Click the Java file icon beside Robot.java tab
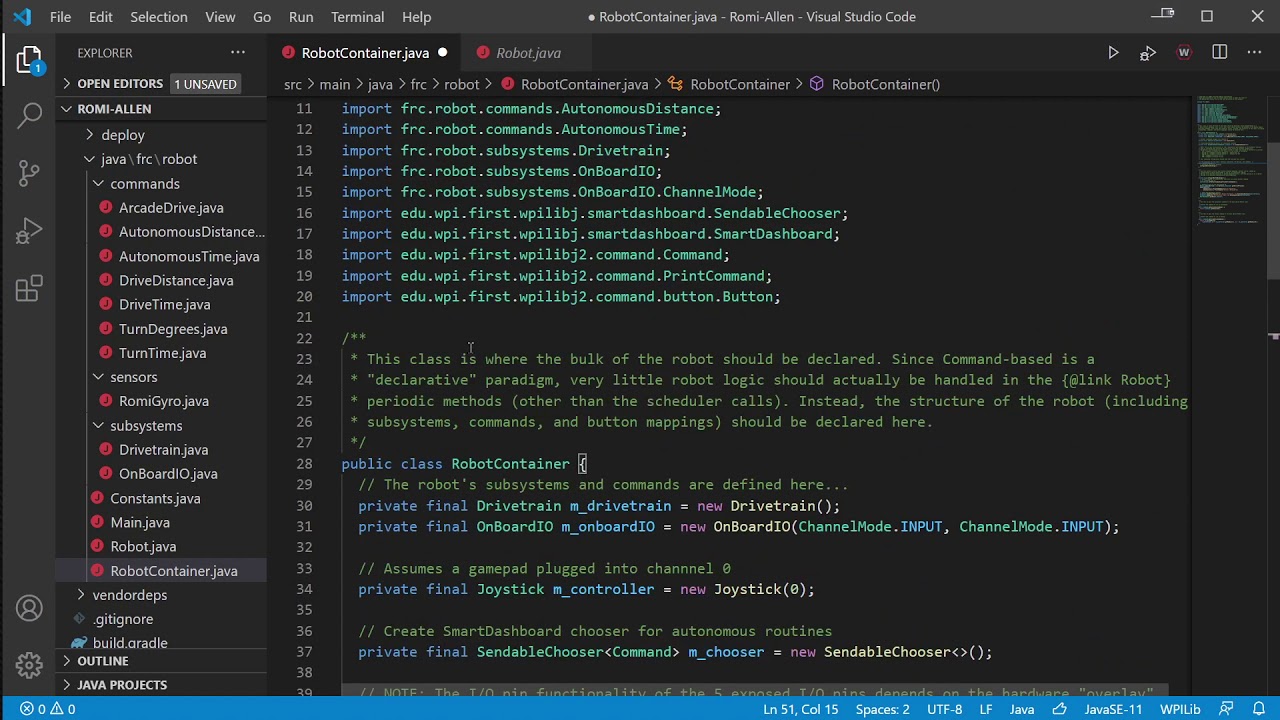Image resolution: width=1280 pixels, height=720 pixels. pos(484,53)
